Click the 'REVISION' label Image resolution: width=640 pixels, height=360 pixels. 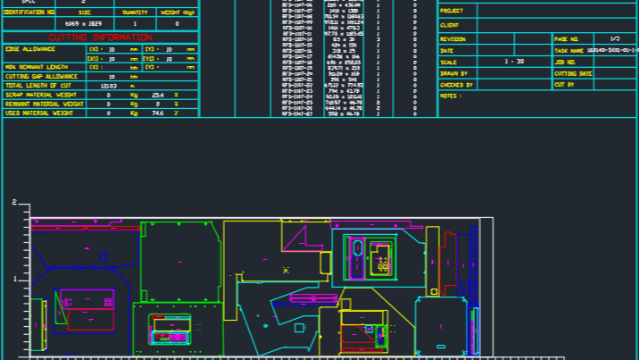453,39
